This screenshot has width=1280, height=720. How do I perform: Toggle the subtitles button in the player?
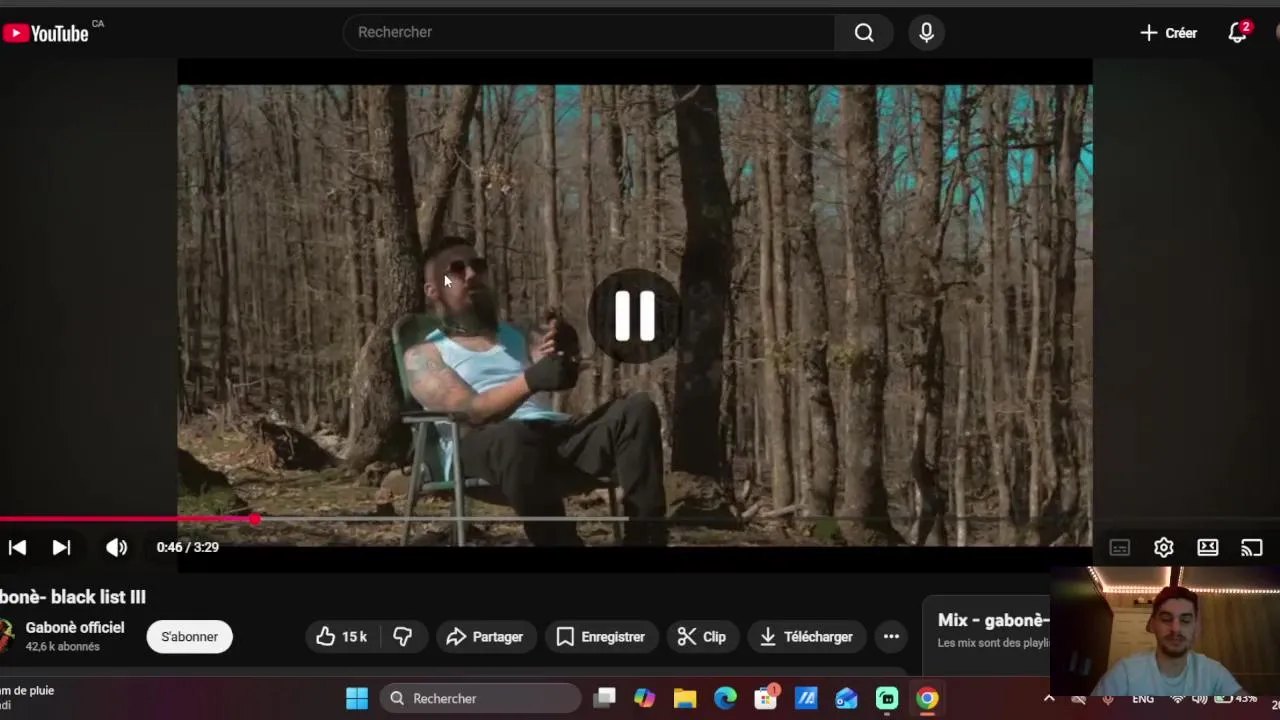click(x=1120, y=548)
